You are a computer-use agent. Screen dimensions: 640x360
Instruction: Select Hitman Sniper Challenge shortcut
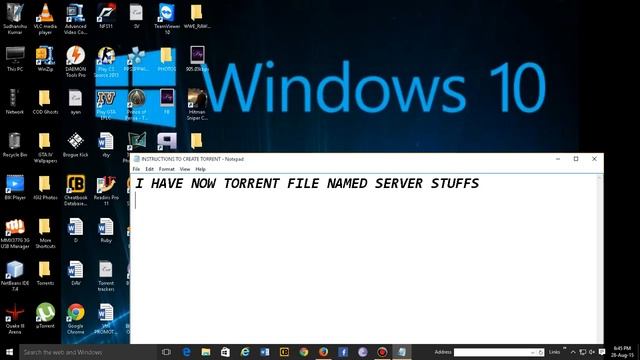(x=197, y=105)
